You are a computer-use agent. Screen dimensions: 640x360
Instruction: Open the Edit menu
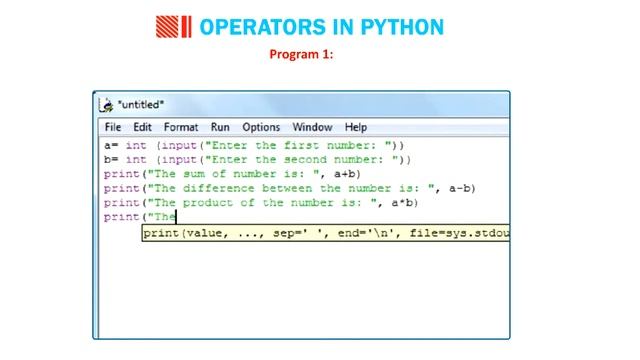[142, 127]
